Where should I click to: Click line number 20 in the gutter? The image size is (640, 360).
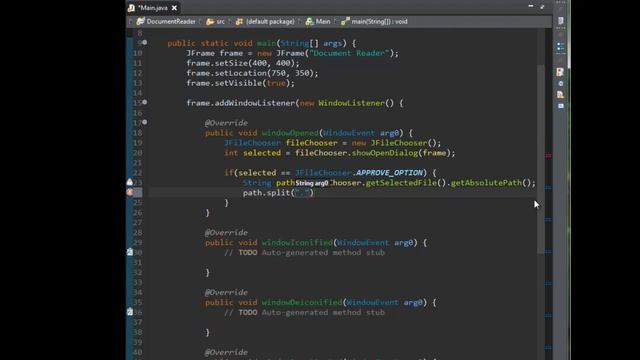click(x=138, y=153)
